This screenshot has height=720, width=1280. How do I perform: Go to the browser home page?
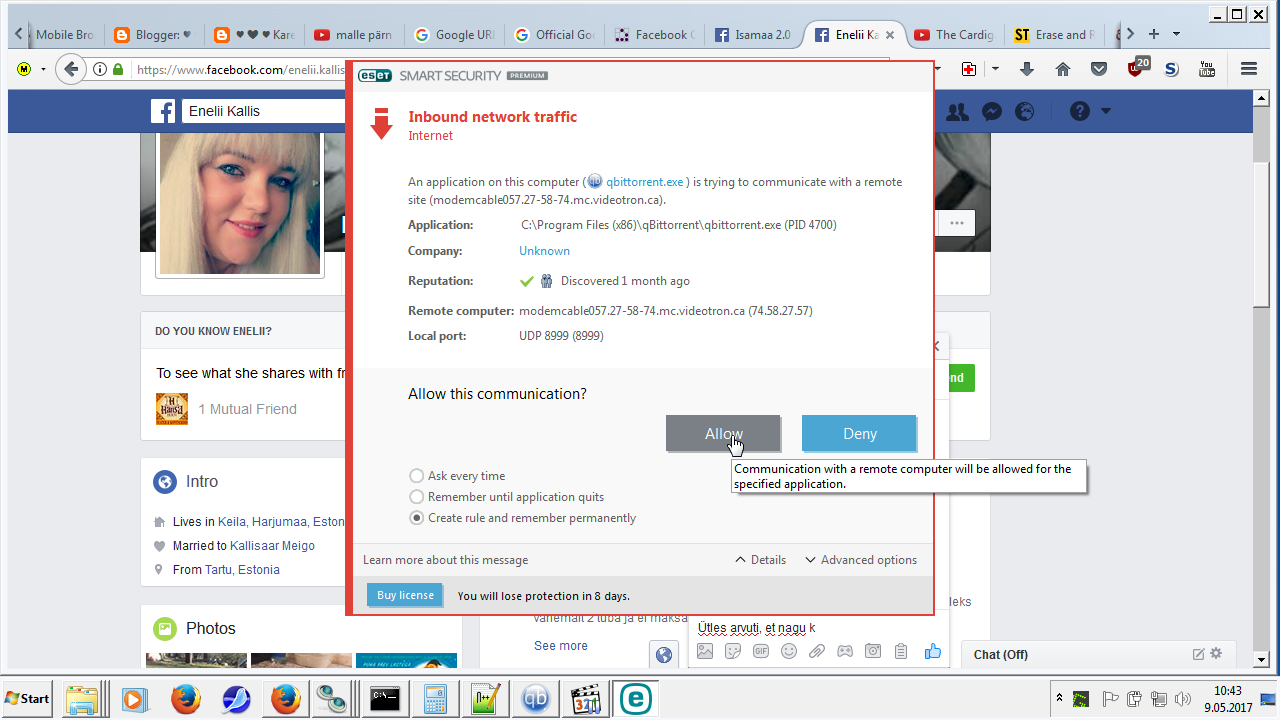(1063, 69)
